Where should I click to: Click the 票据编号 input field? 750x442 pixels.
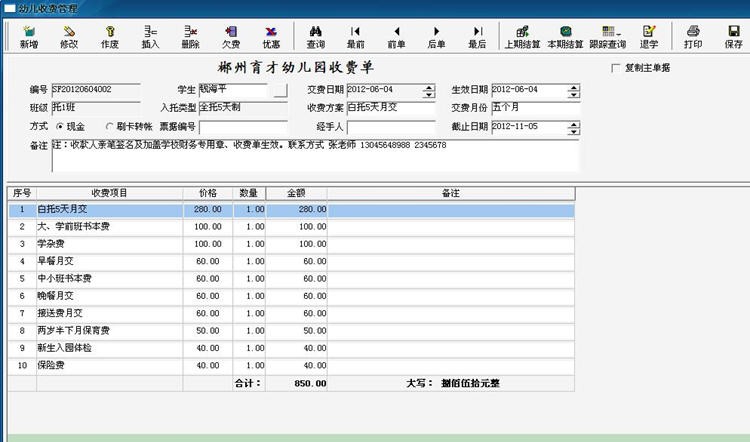tap(243, 127)
